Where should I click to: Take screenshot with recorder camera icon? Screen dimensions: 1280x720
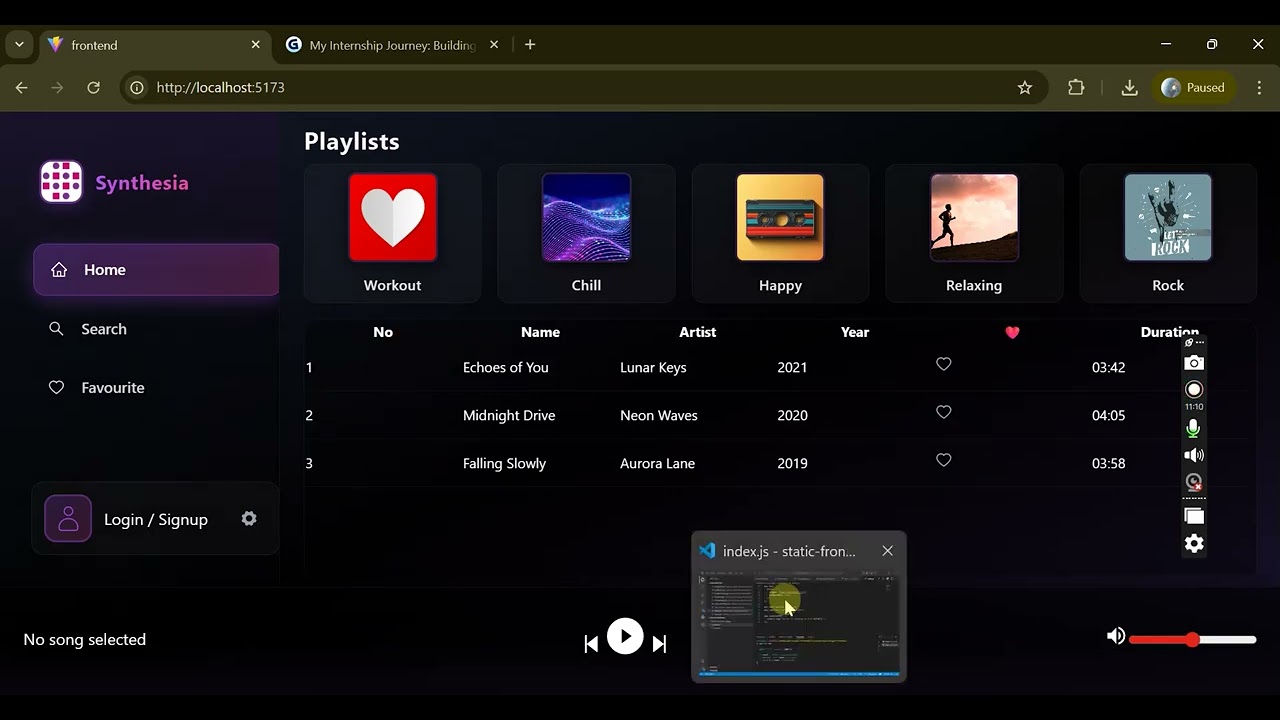click(1194, 363)
